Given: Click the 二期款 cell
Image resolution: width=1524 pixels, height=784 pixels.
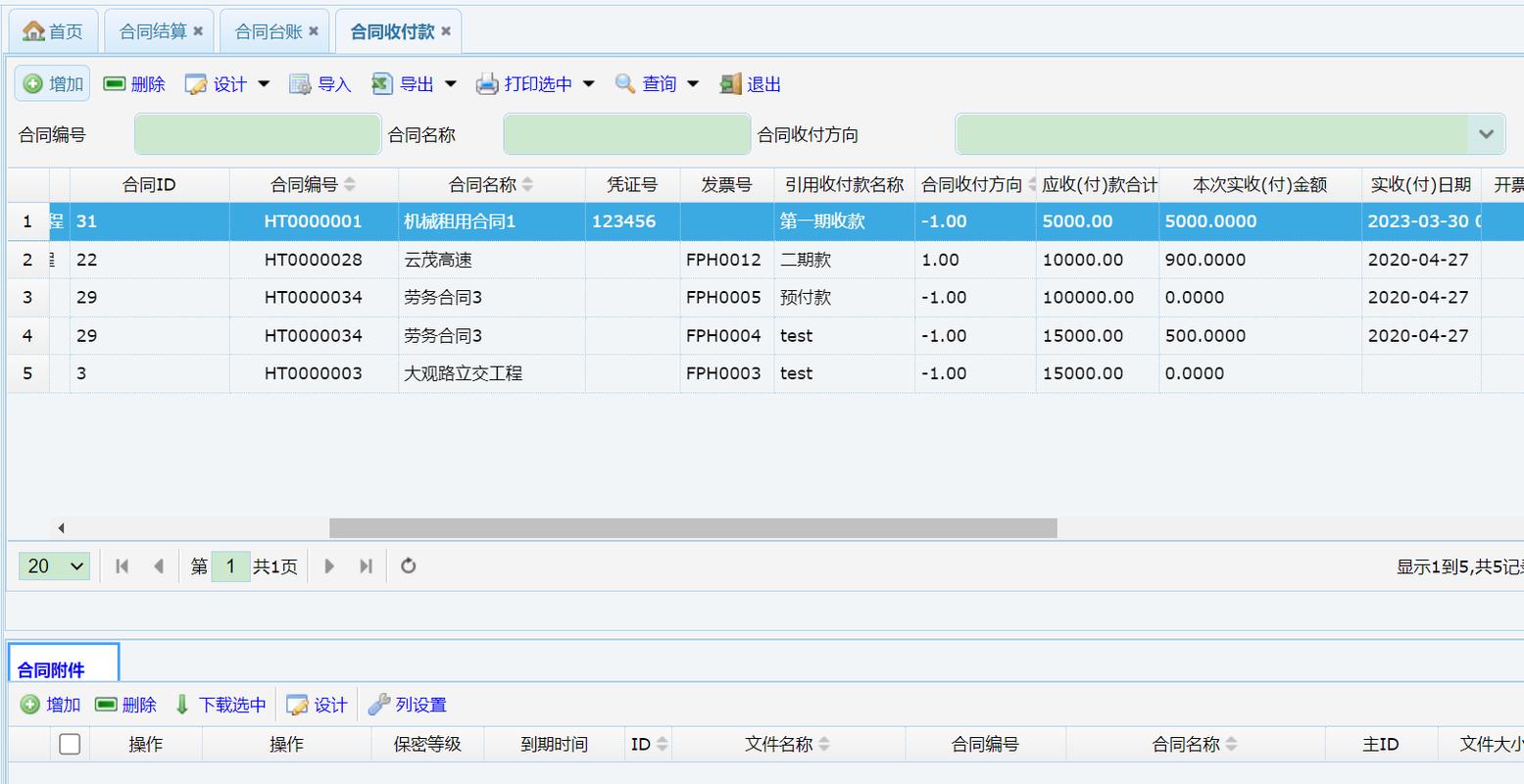Looking at the screenshot, I should pos(844,260).
